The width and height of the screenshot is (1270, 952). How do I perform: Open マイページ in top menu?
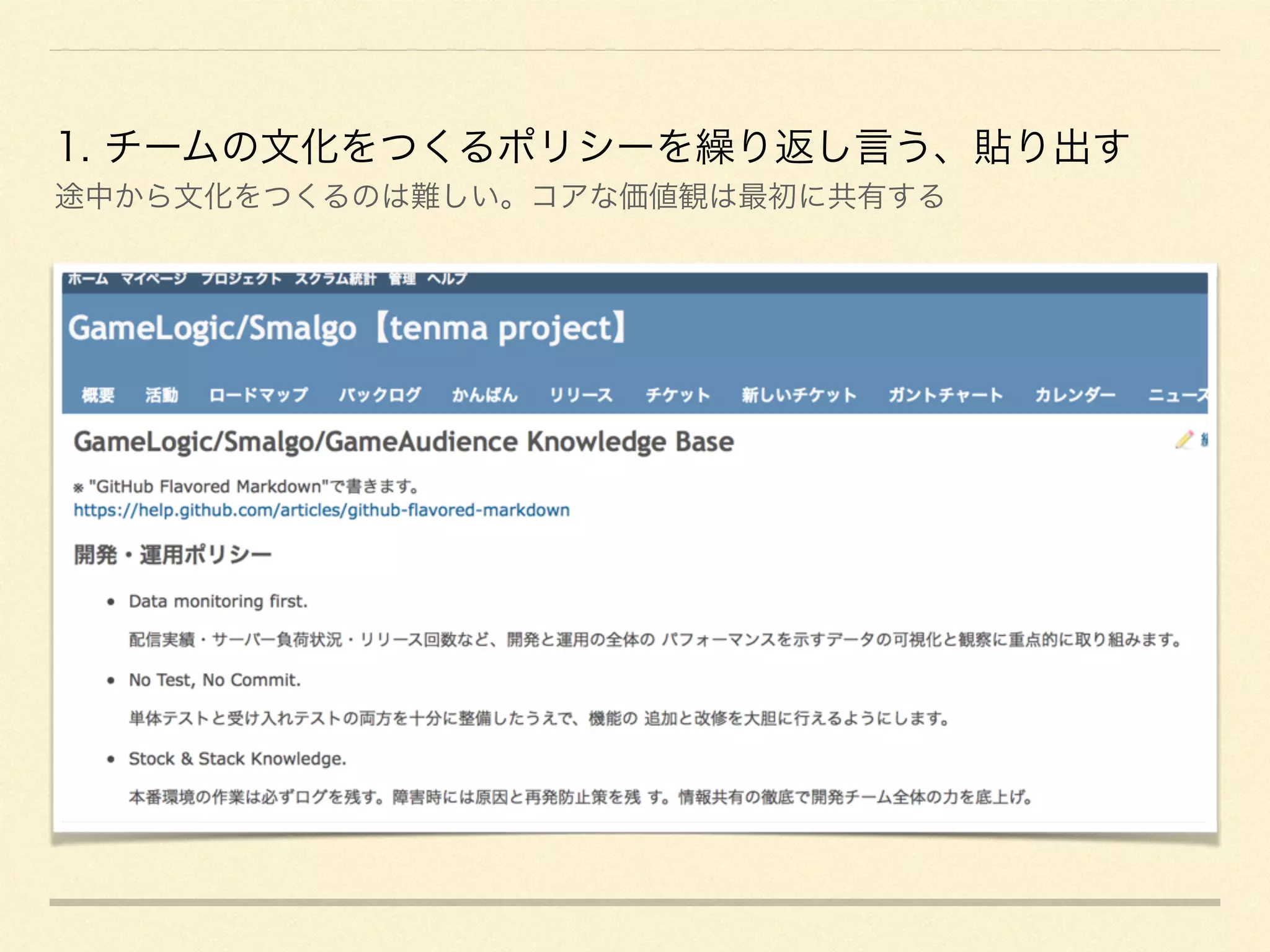154,279
